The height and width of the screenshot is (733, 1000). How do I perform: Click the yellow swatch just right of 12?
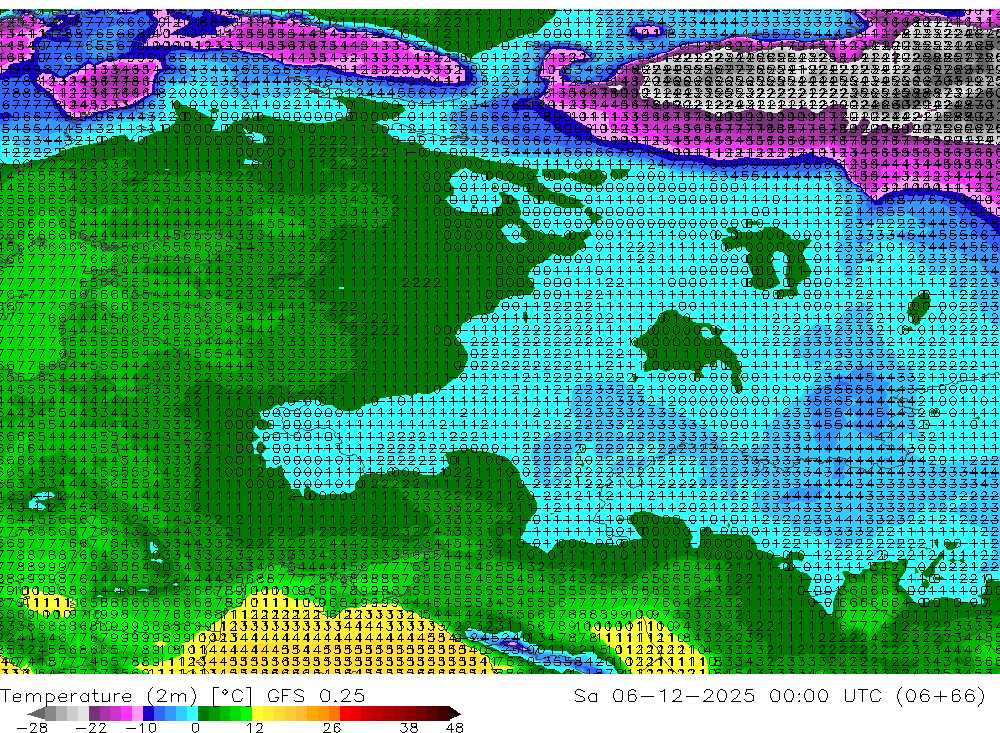[257, 713]
